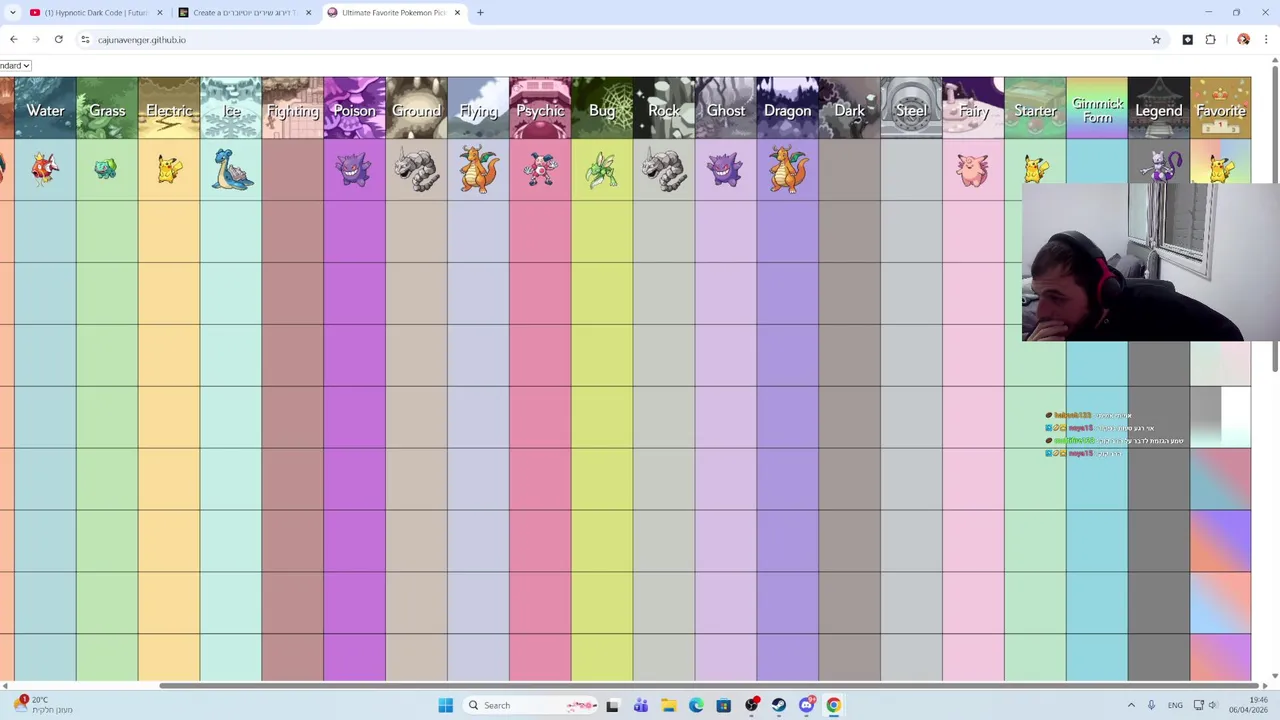This screenshot has width=1280, height=720.
Task: Close the Hypnotic Dark Code tab
Action: (x=159, y=13)
